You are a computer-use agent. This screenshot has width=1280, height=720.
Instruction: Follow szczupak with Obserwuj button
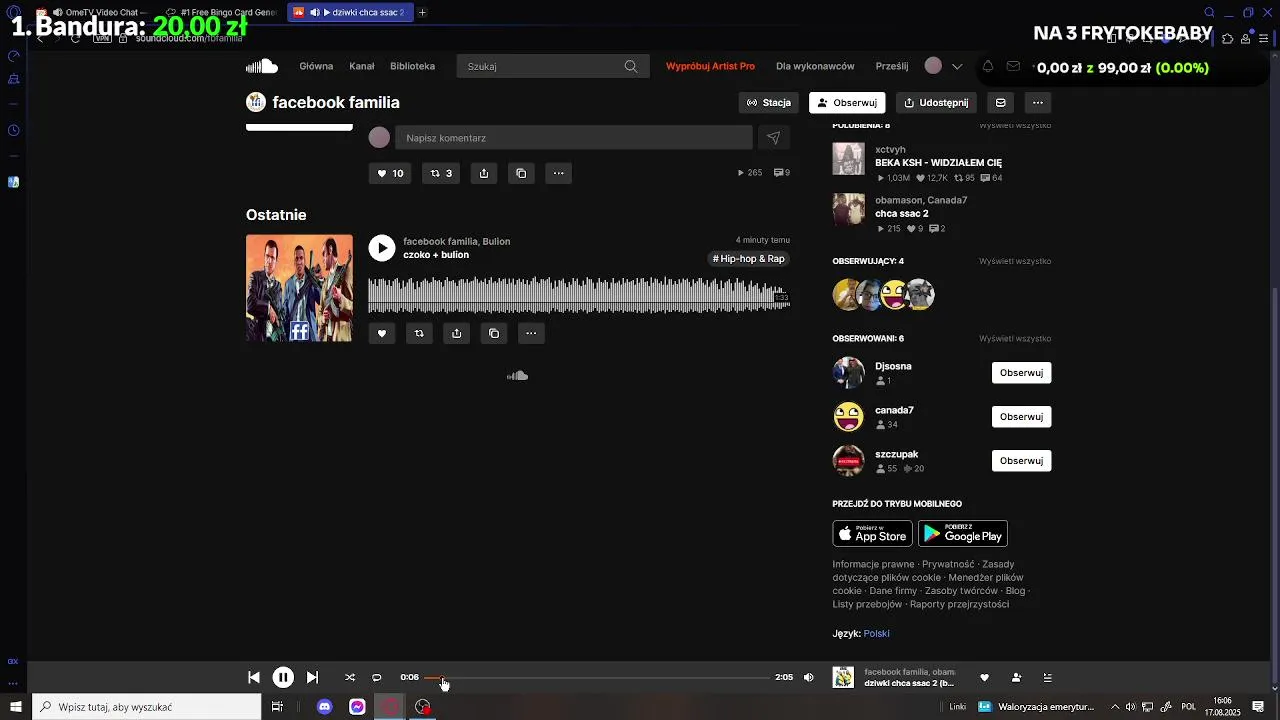(1021, 461)
